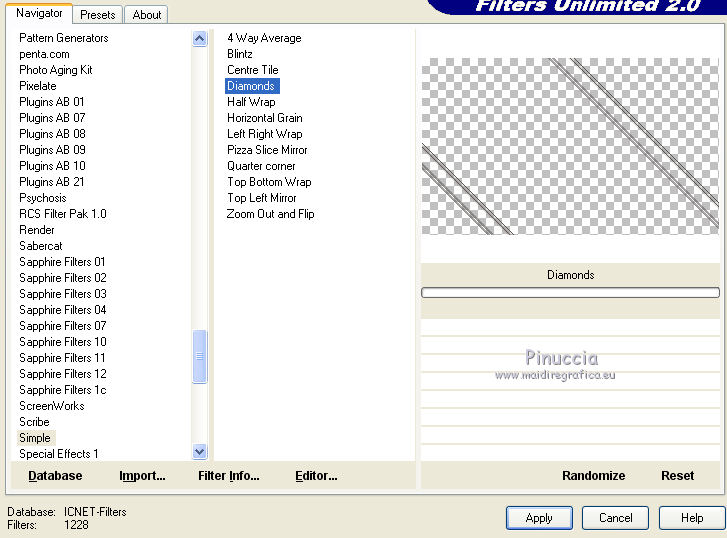Select Plugins AB 08 category
727x538 pixels.
(52, 134)
